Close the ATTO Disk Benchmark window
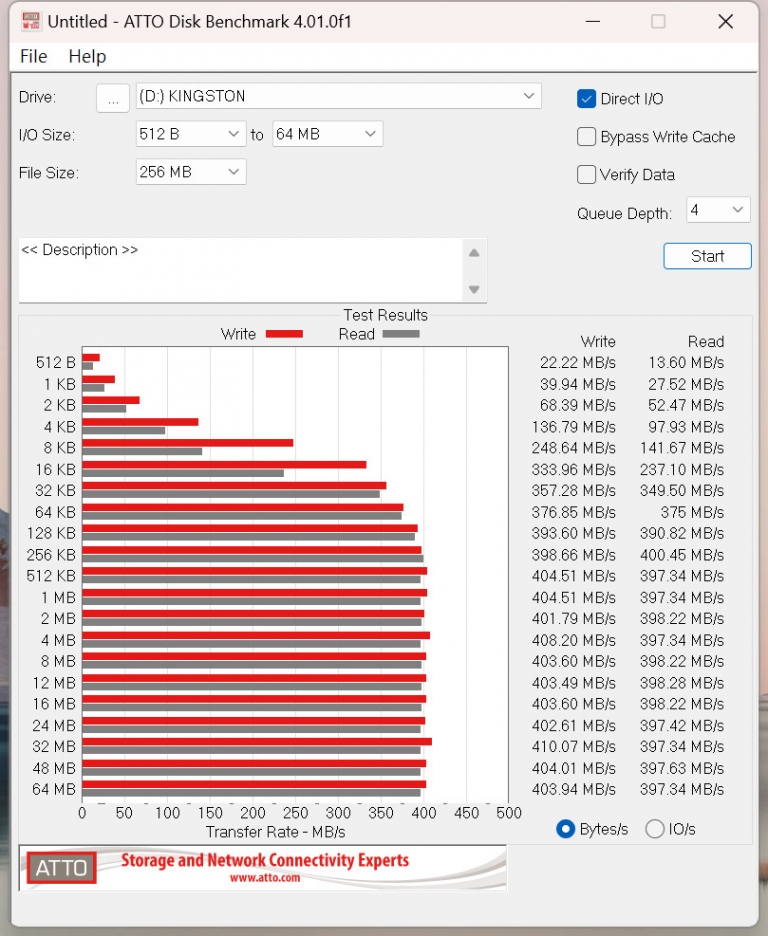This screenshot has height=936, width=768. coord(726,21)
